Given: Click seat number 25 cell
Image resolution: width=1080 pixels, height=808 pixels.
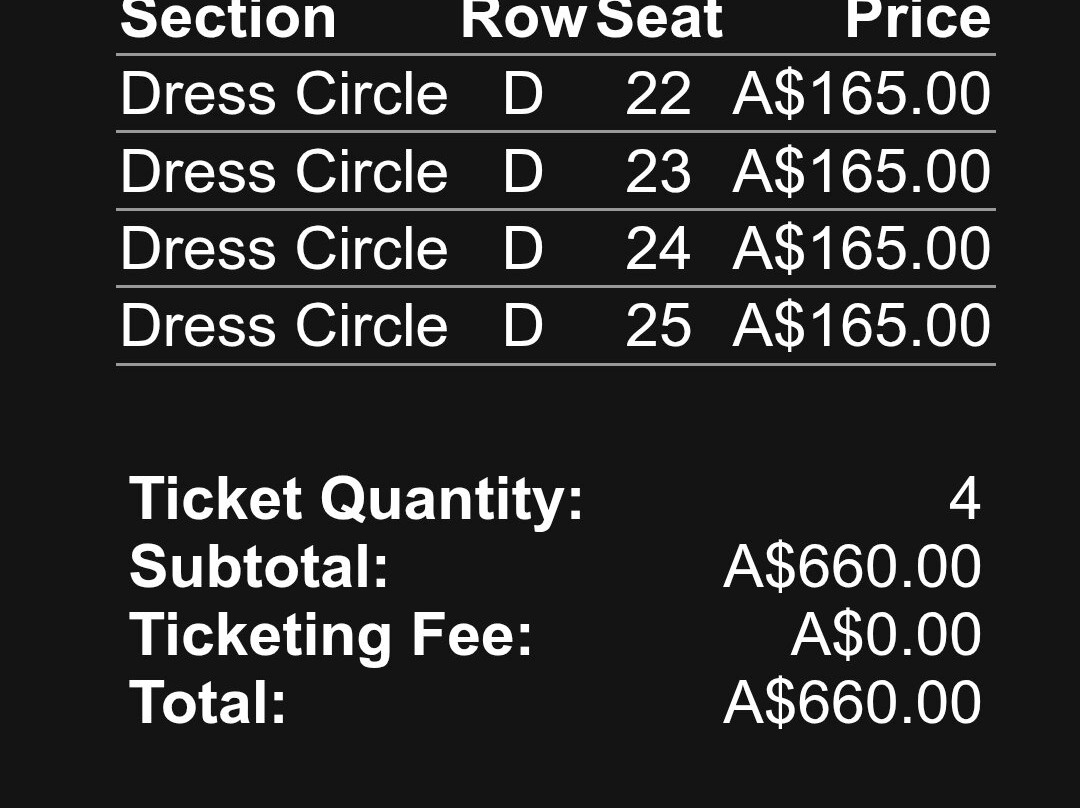Looking at the screenshot, I should tap(658, 326).
